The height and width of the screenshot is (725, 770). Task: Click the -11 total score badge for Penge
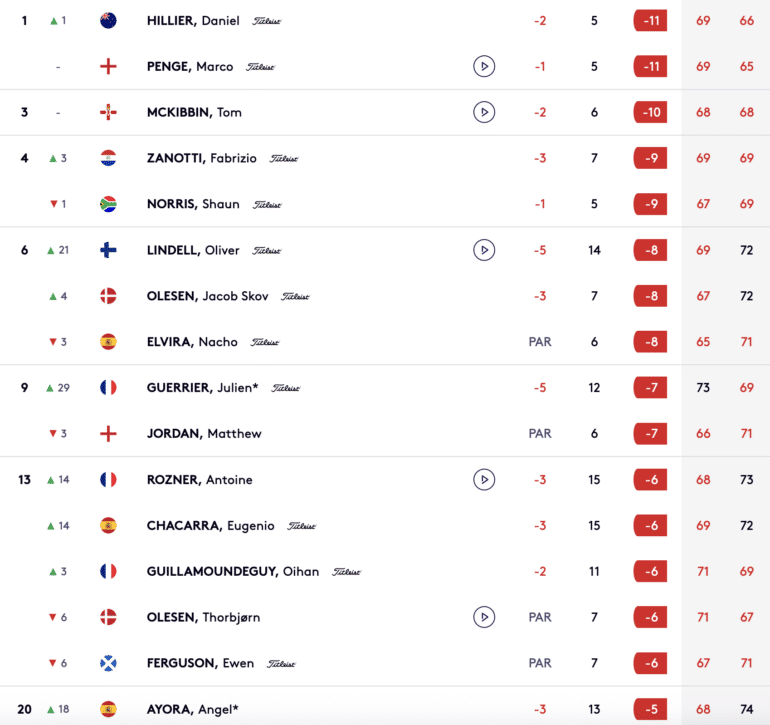click(651, 66)
